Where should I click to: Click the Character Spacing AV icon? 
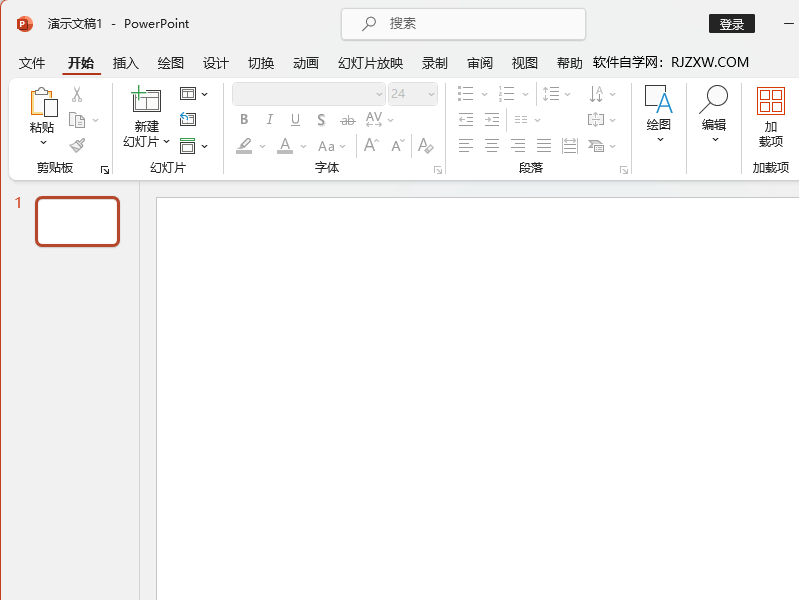[374, 120]
